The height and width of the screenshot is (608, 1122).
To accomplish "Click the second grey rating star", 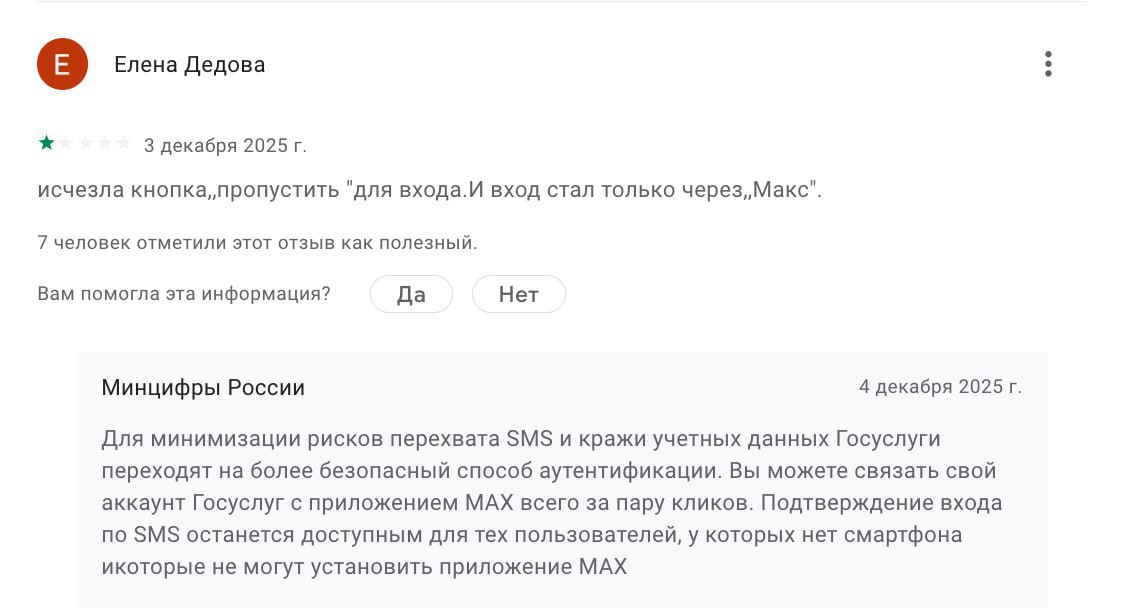I will pos(66,143).
